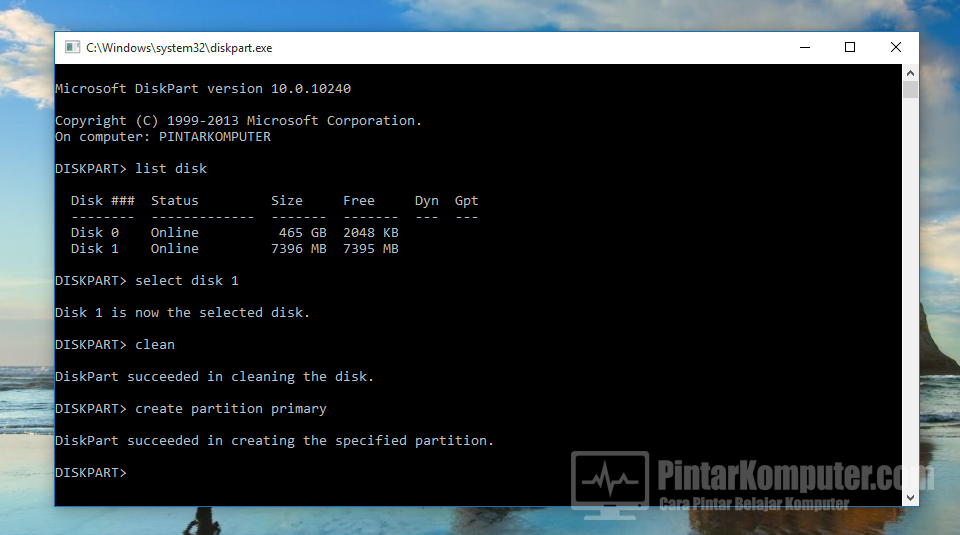960x535 pixels.
Task: Click 'On computer: PINTARKOMPUTER' line
Action: pos(163,137)
